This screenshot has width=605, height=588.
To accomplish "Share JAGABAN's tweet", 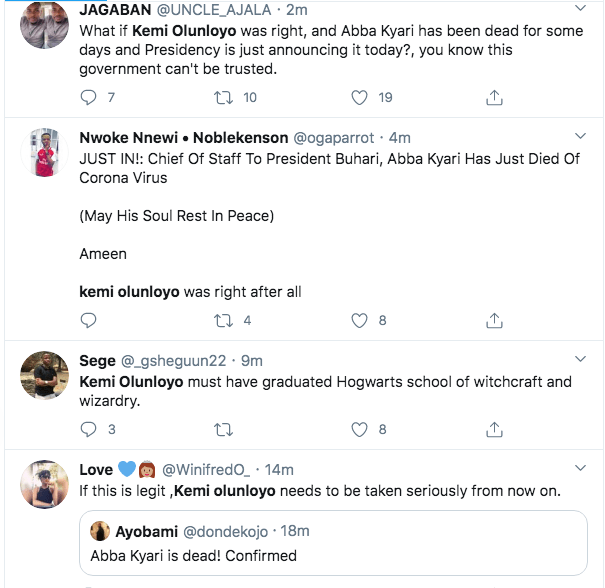I will [x=493, y=97].
